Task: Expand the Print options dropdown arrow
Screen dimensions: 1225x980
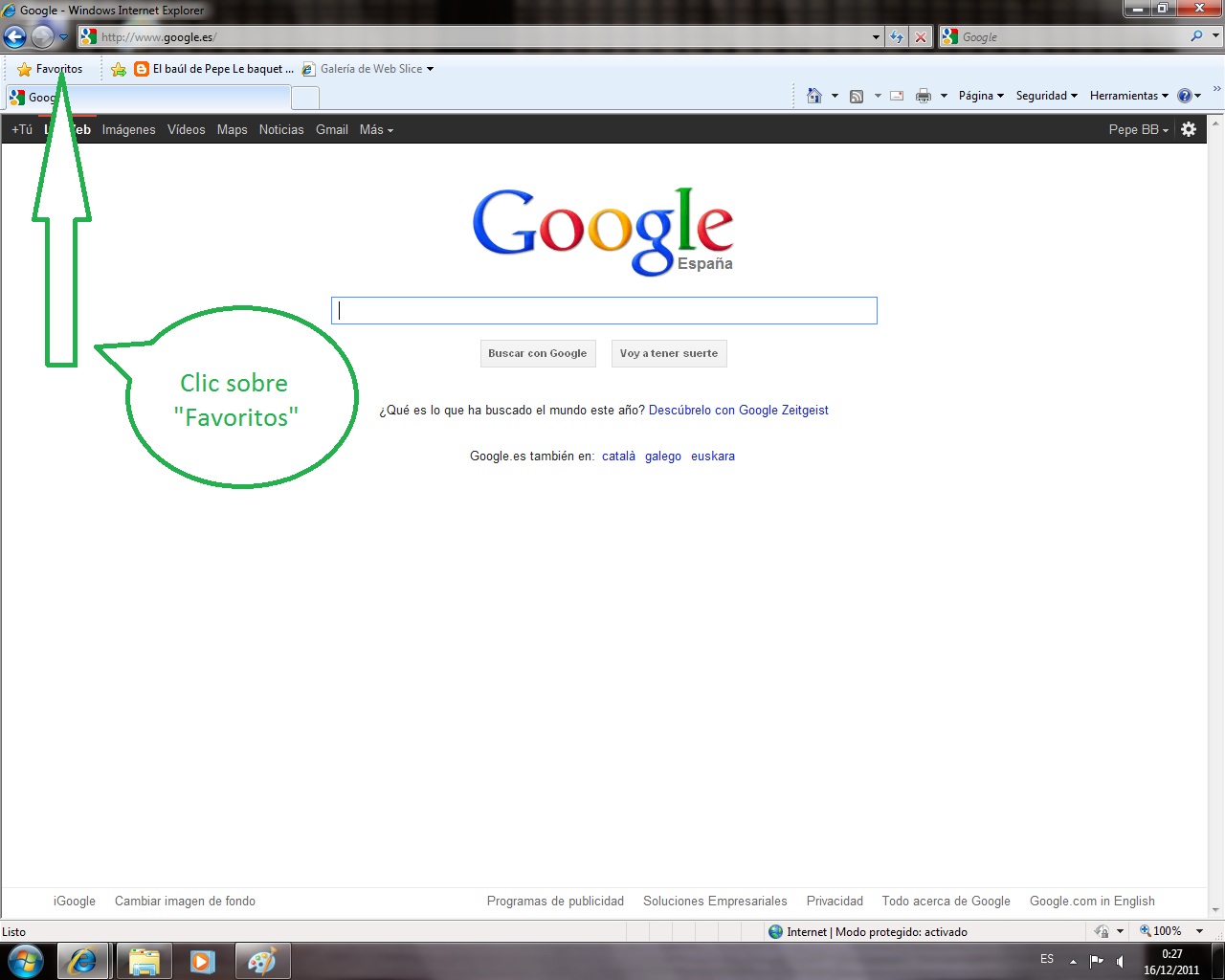Action: tap(944, 96)
